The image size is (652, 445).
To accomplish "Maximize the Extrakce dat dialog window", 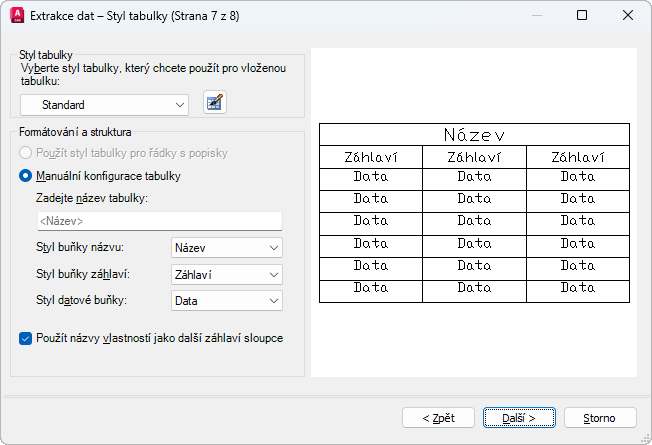I will tap(582, 15).
